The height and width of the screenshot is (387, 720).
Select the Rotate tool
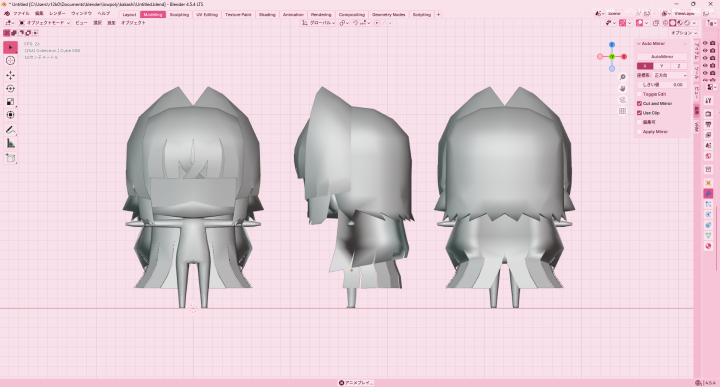pyautogui.click(x=11, y=88)
